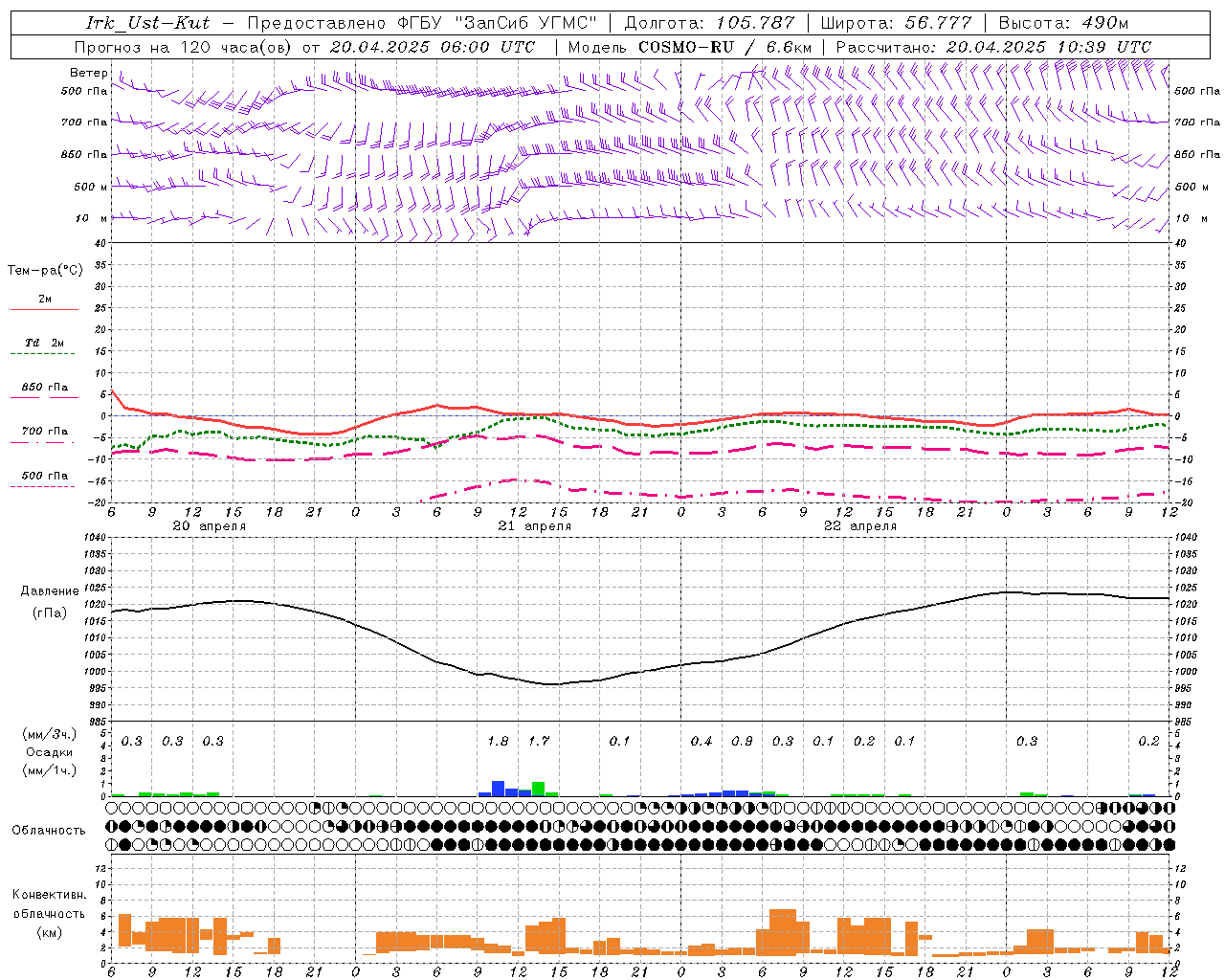Click the lowest point of the pressure curve
This screenshot has height=980, width=1225.
pyautogui.click(x=551, y=684)
